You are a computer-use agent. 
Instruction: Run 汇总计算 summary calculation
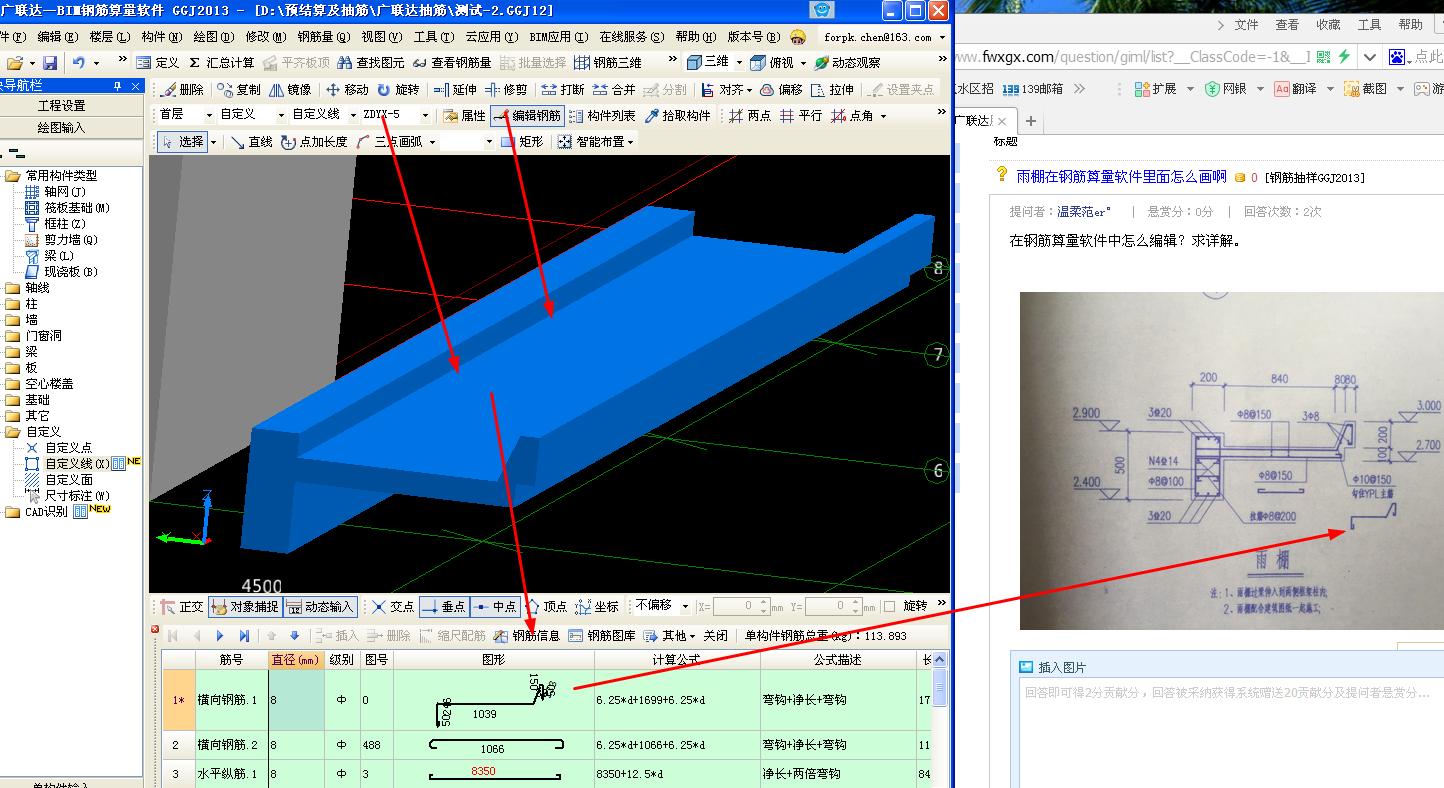pyautogui.click(x=221, y=62)
